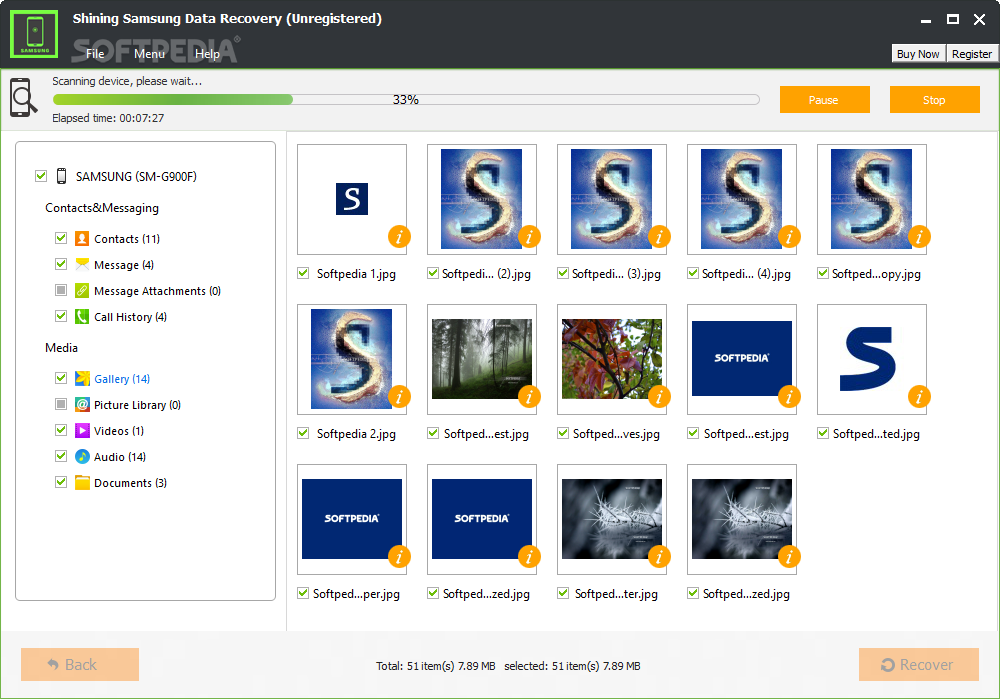This screenshot has width=1000, height=699.
Task: Select the blue S logo Softped...ted.jpg thumbnail
Action: coord(872,359)
